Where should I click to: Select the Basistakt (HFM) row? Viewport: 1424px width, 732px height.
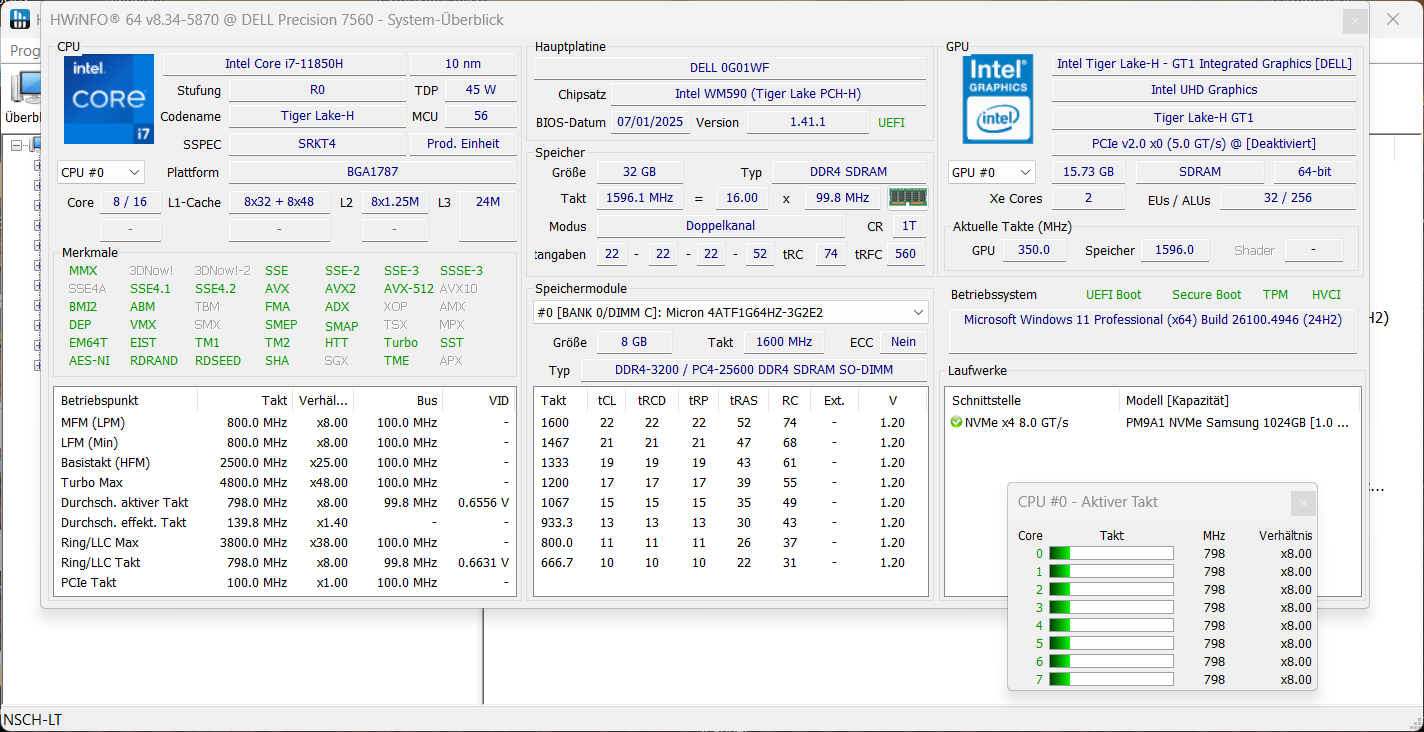(x=284, y=463)
